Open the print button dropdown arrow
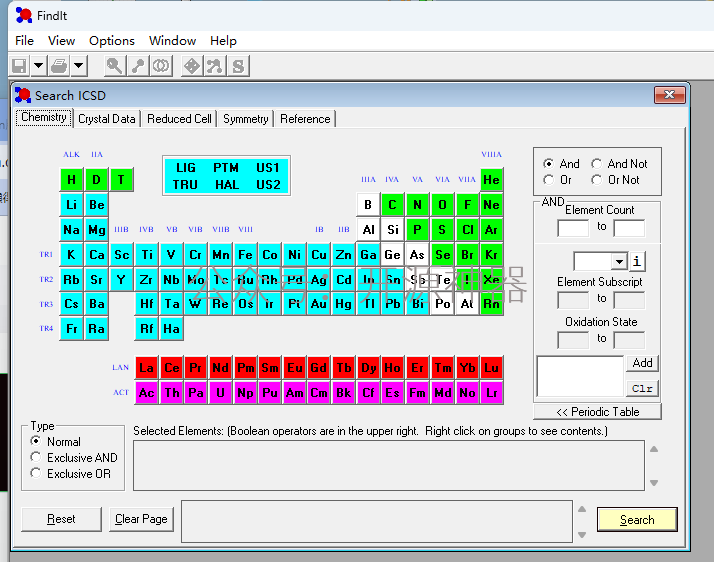714x562 pixels. 78,66
